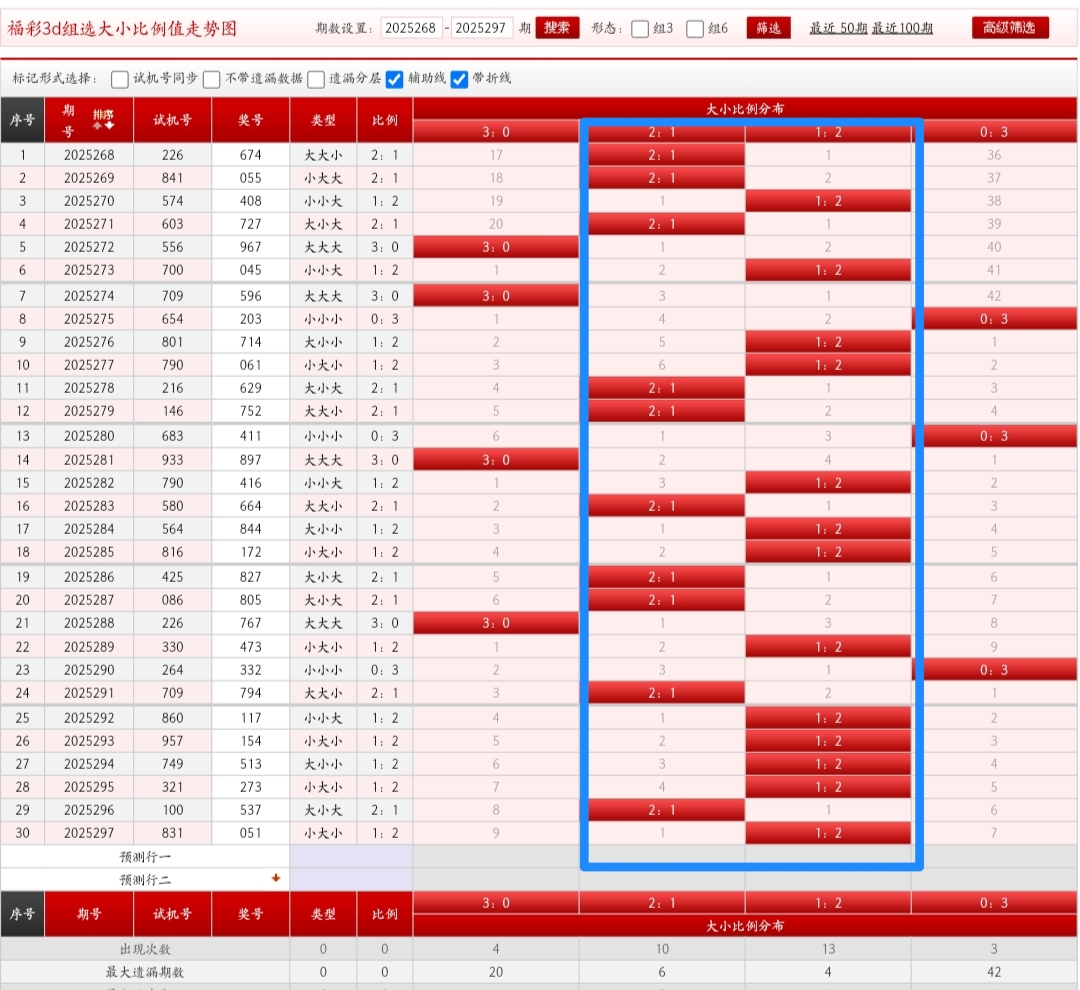Show the 最近100期 results

tap(902, 29)
